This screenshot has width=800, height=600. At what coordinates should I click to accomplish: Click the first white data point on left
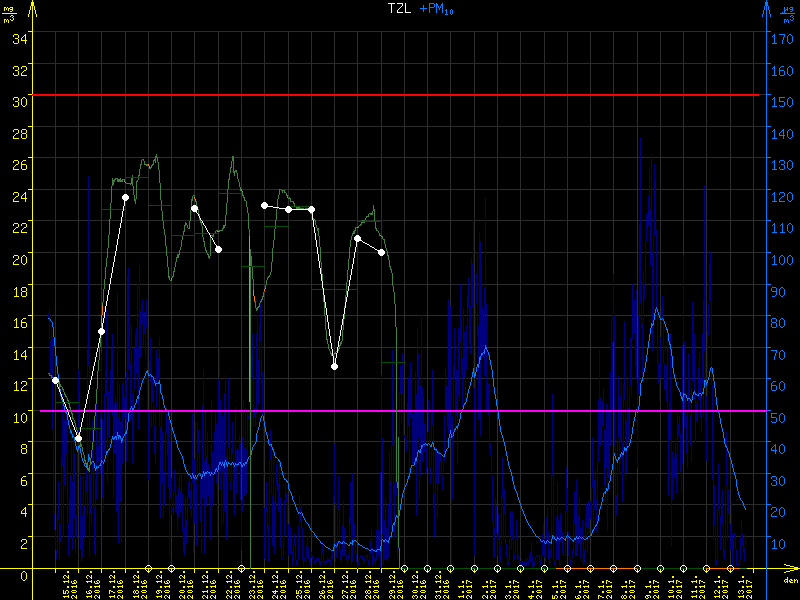[55, 380]
